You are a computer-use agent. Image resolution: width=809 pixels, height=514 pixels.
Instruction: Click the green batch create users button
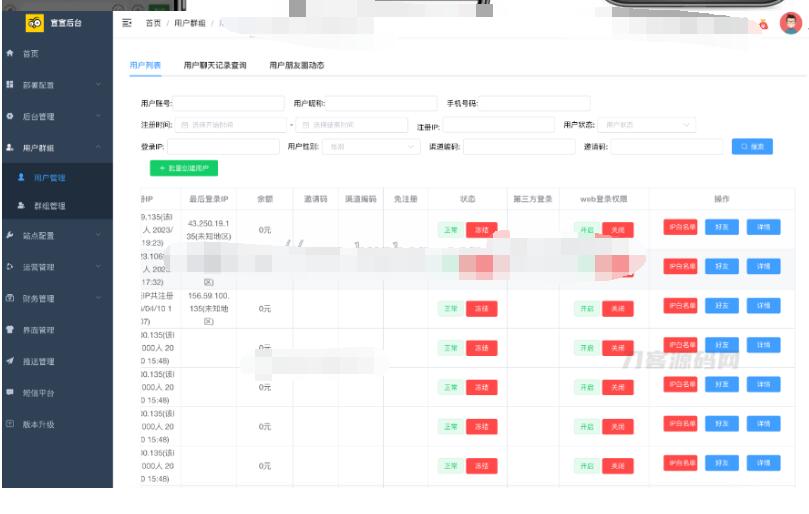pos(184,168)
